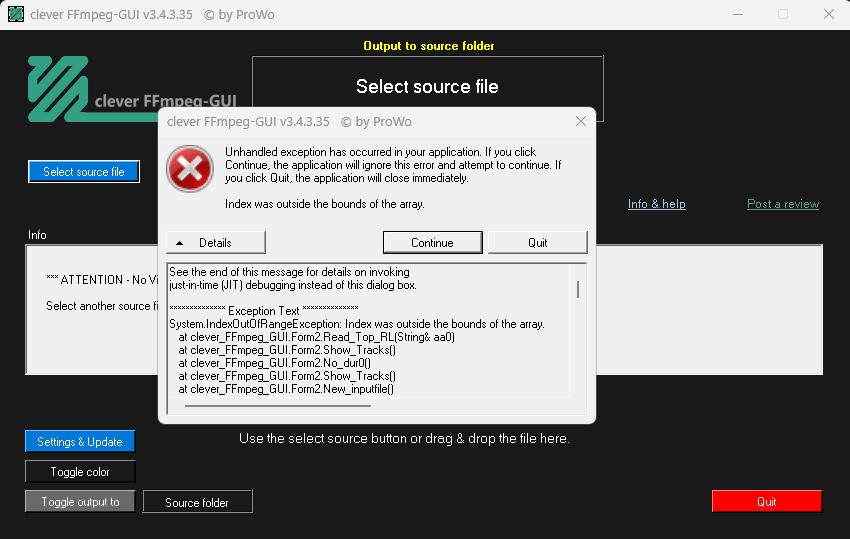Click the red error icon in the dialog

pyautogui.click(x=190, y=168)
